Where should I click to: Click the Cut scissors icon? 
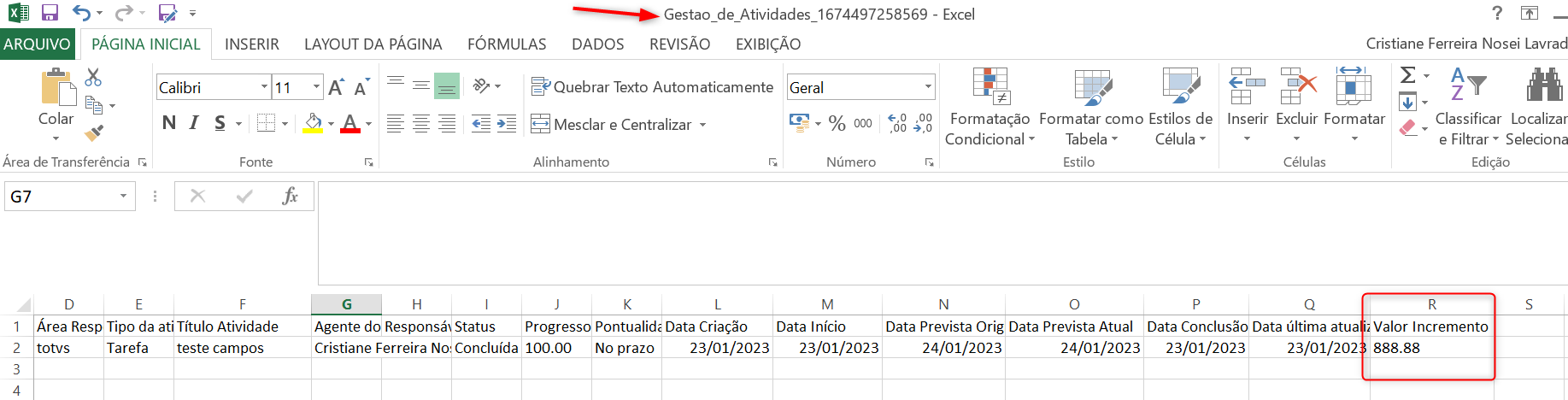tap(93, 78)
